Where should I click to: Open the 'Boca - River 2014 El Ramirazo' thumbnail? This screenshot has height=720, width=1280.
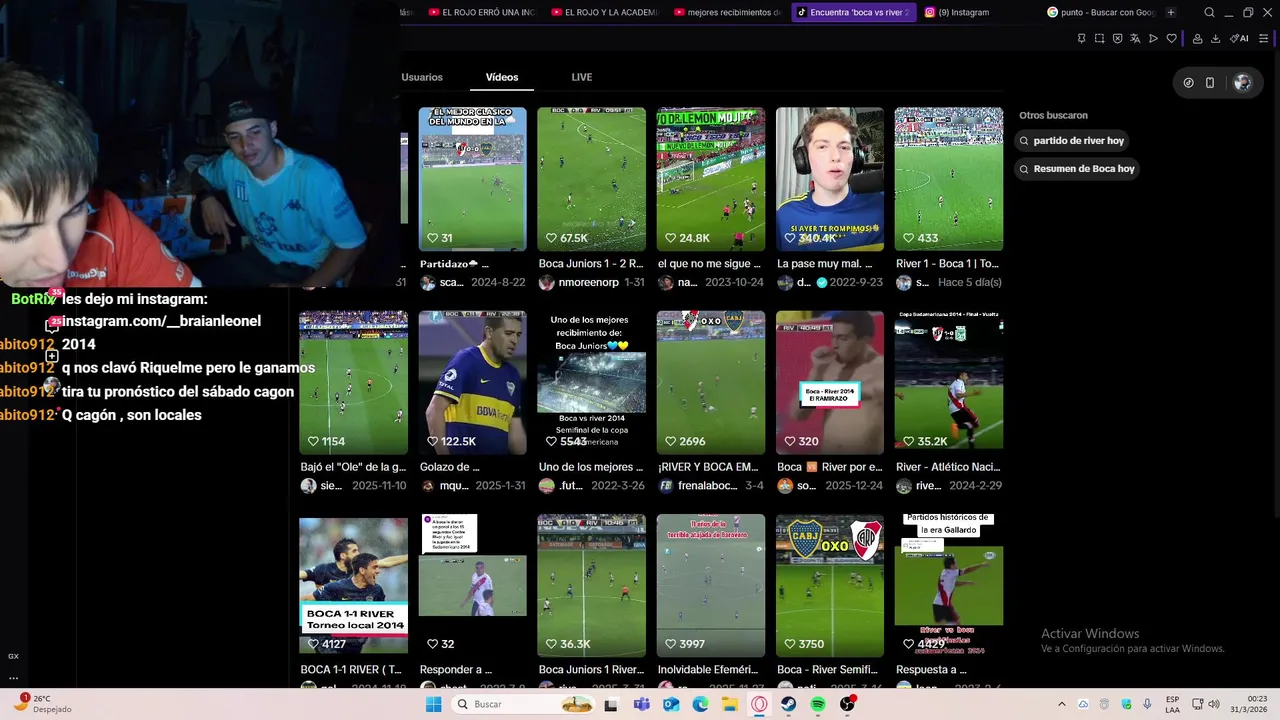(x=829, y=382)
